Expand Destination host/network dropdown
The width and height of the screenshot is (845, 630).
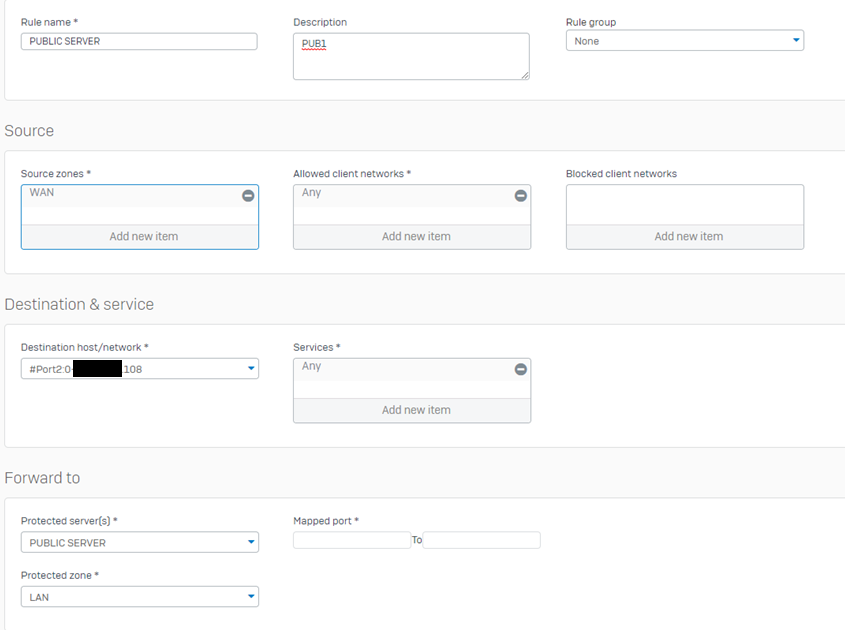pos(250,369)
